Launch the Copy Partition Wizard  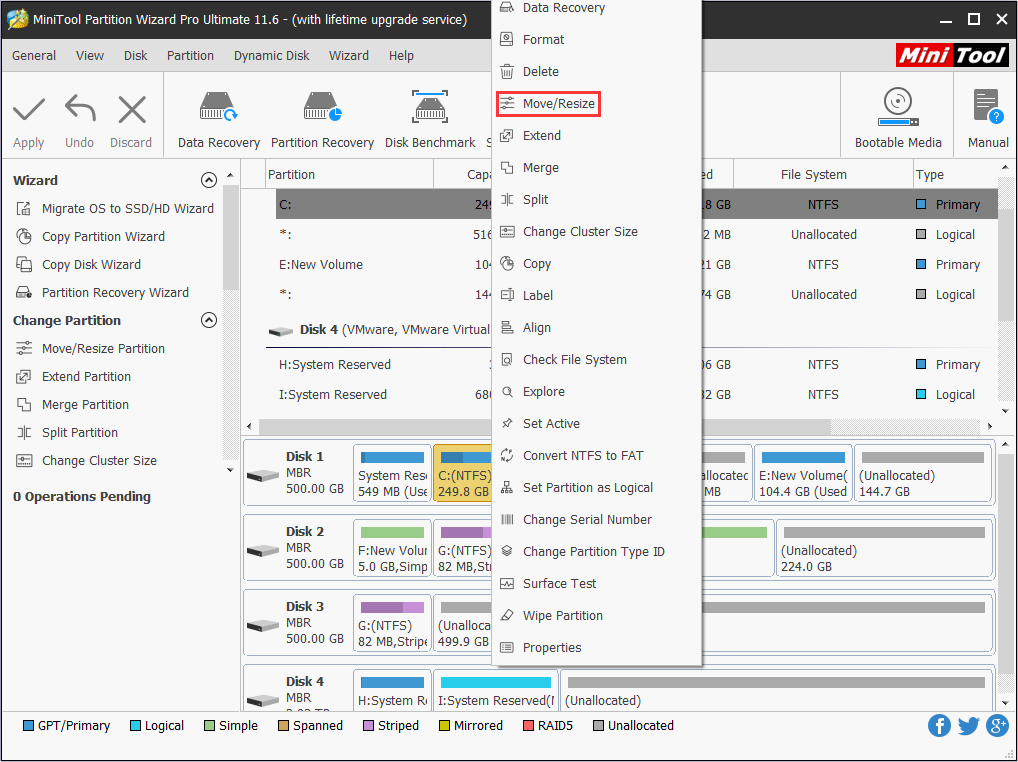90,236
